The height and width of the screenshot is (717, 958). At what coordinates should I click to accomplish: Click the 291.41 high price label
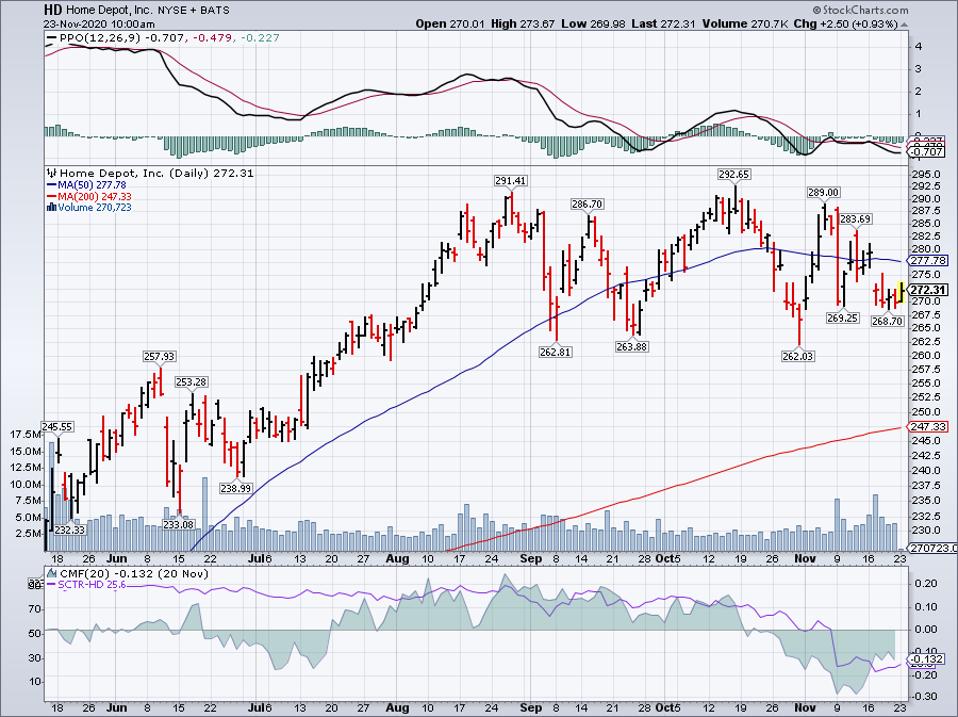click(x=510, y=181)
